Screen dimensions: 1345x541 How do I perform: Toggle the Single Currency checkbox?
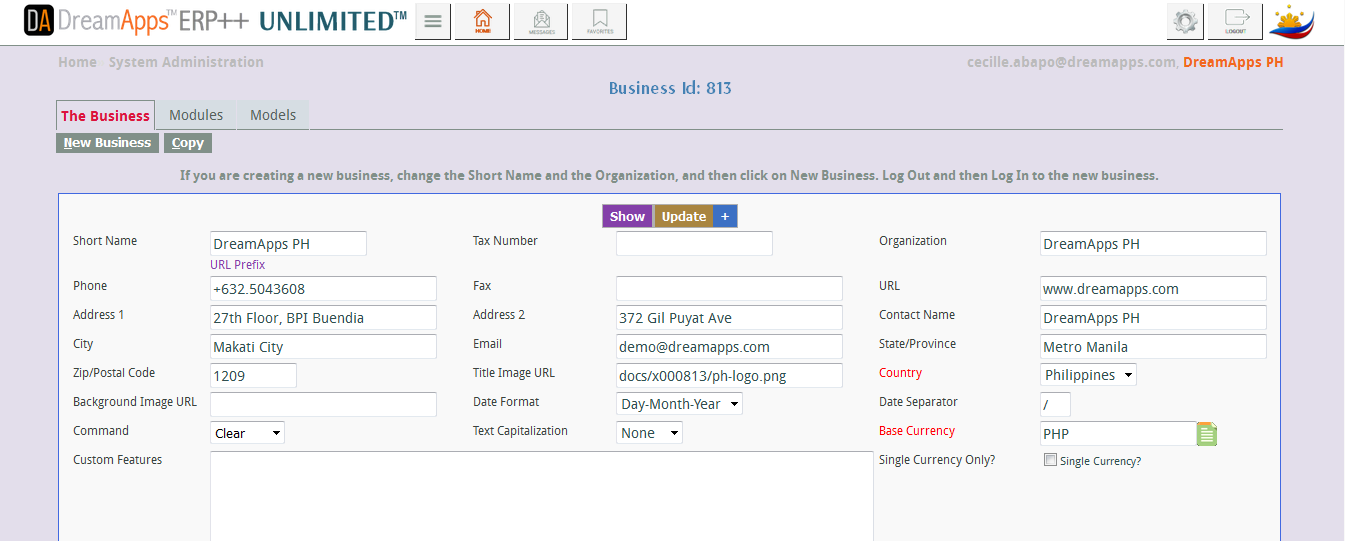point(1050,460)
